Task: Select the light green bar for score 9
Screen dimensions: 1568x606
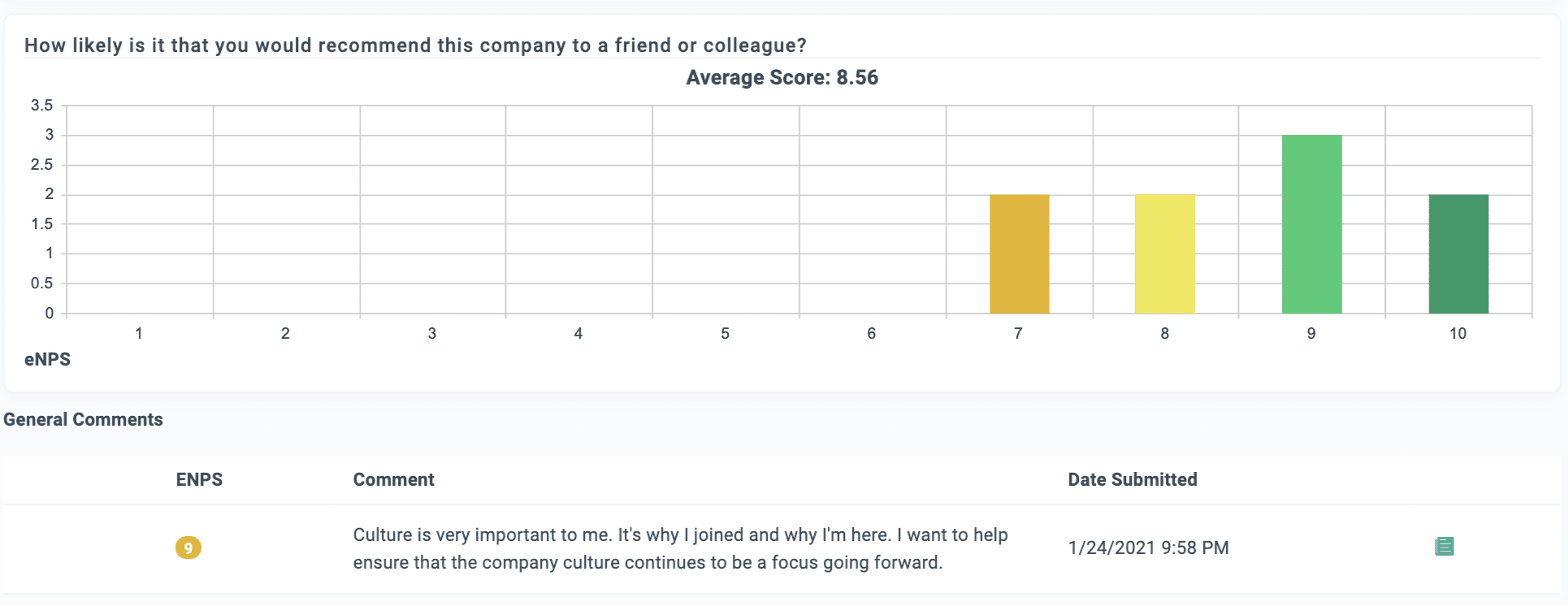Action: click(1311, 224)
